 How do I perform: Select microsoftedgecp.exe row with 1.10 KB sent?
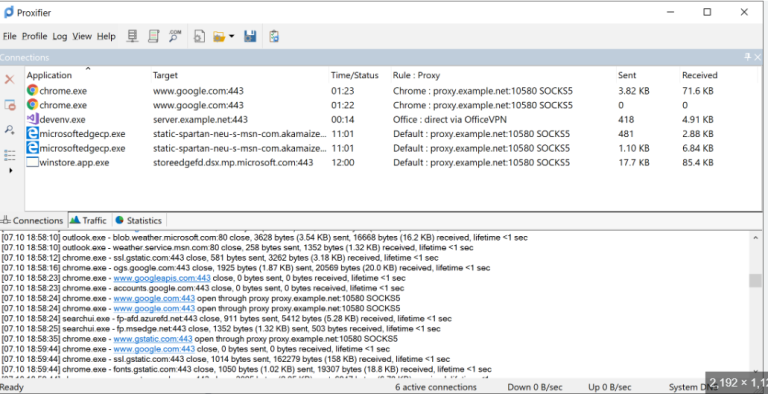392,148
